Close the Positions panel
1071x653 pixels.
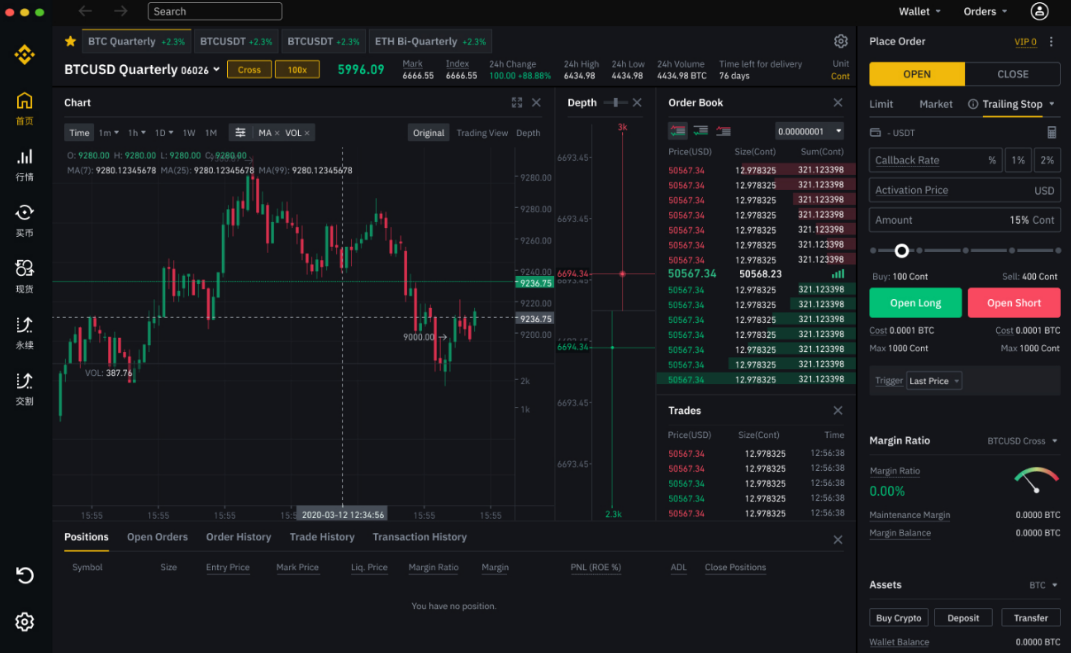click(838, 540)
